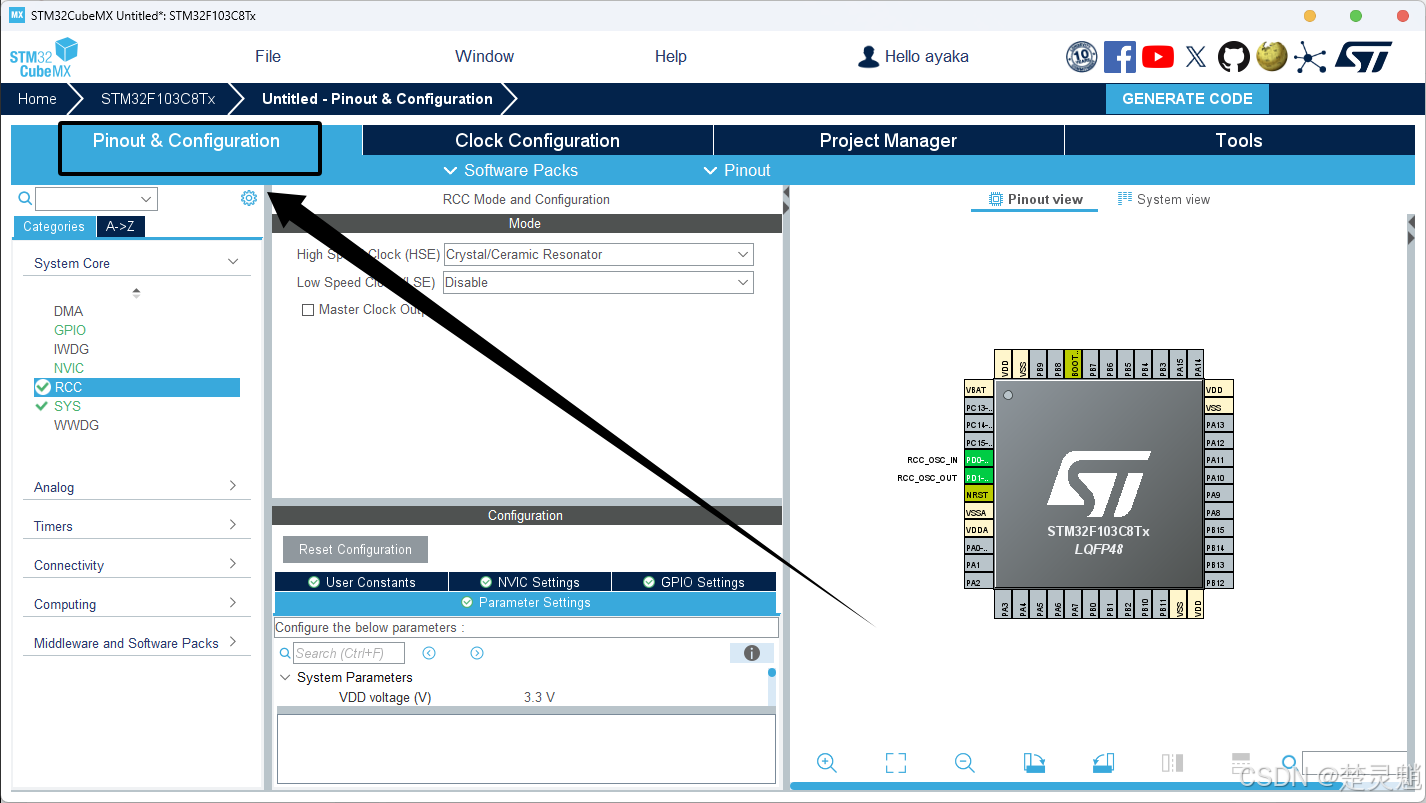Image resolution: width=1426 pixels, height=803 pixels.
Task: Click the ST logo in top bar
Action: [x=1363, y=57]
